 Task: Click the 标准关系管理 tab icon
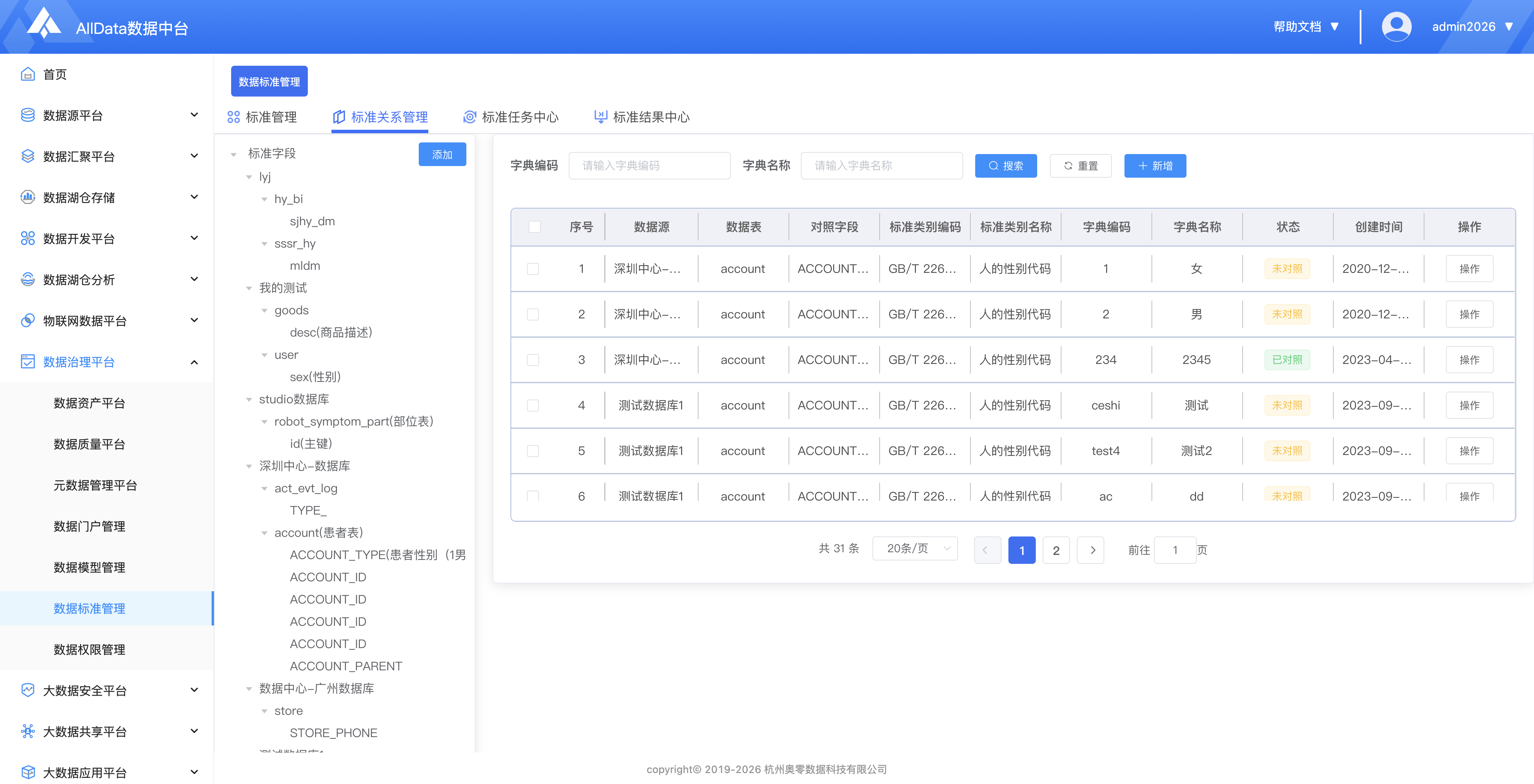tap(339, 117)
